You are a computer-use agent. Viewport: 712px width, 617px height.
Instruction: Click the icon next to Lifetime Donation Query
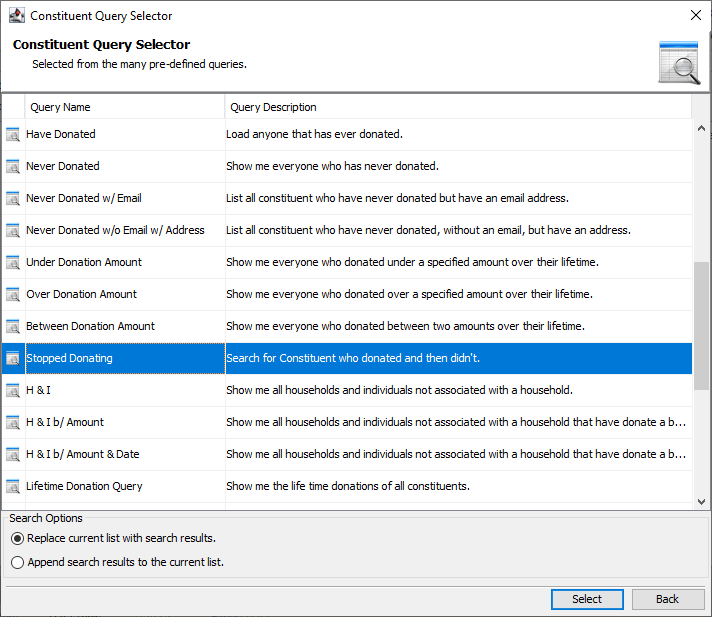click(x=13, y=487)
